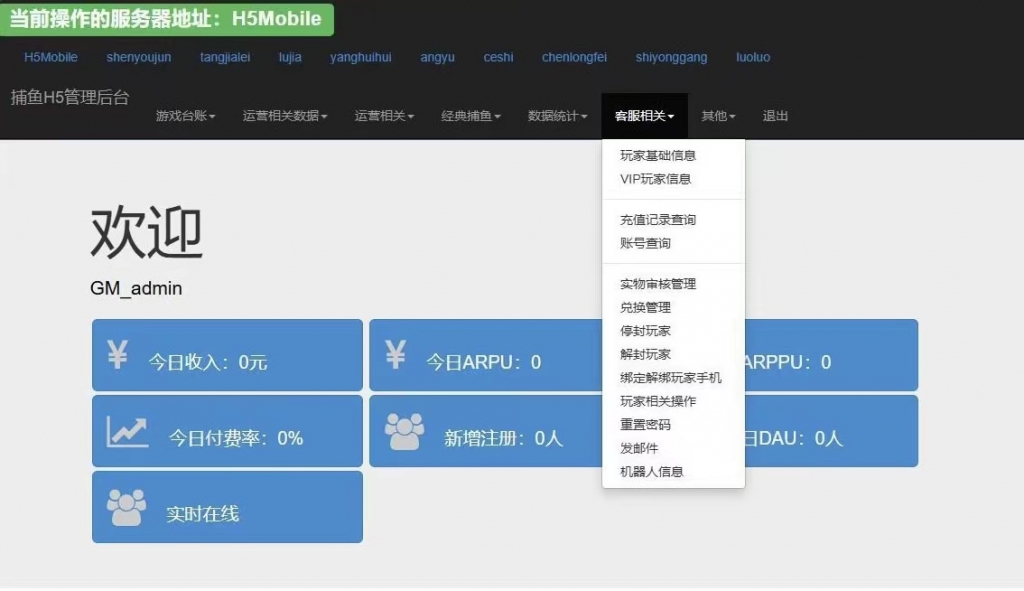Click the yen icon on 今日收入 card
This screenshot has height=591, width=1024.
coord(118,355)
